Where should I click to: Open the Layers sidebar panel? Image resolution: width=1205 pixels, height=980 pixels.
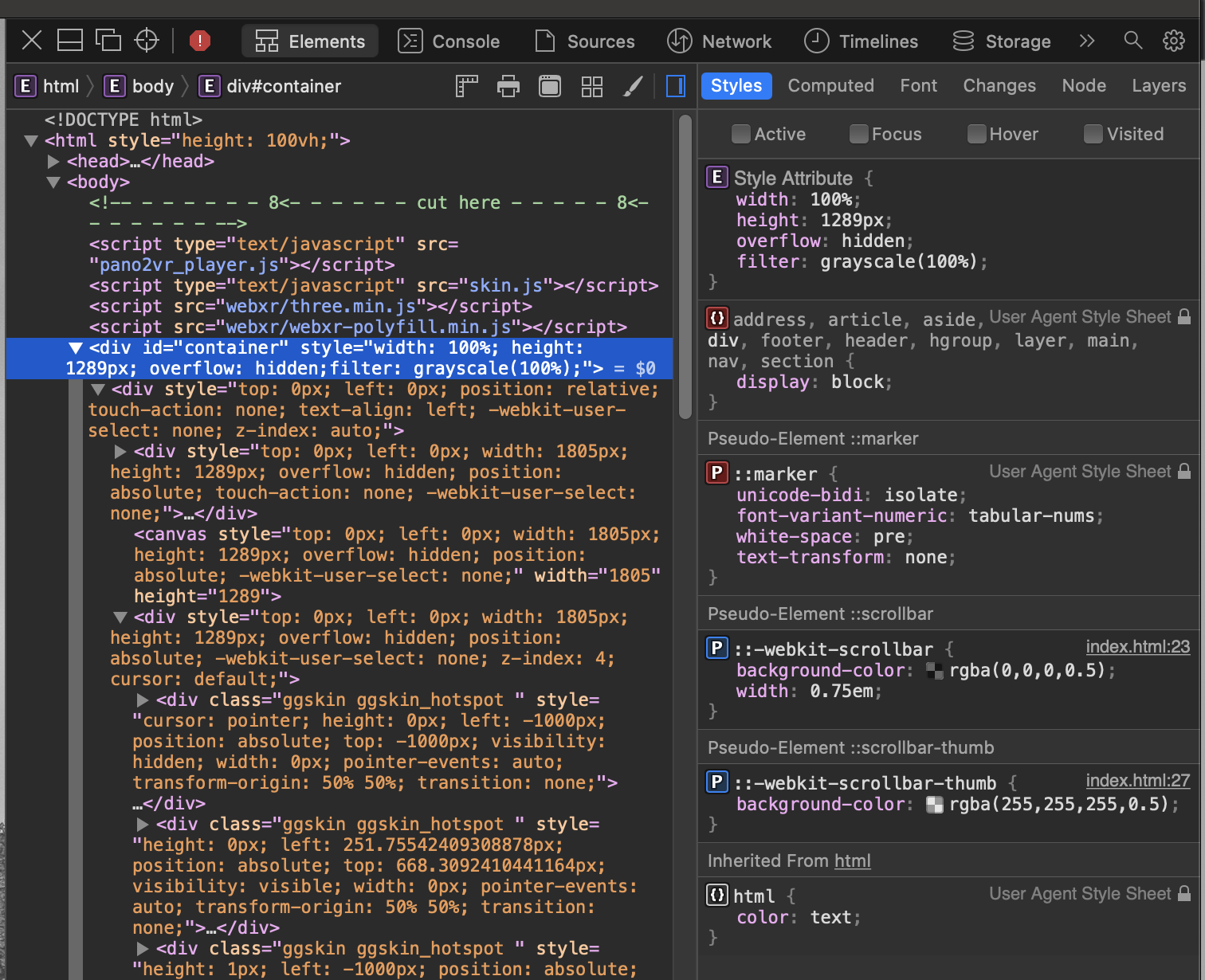coord(1159,85)
